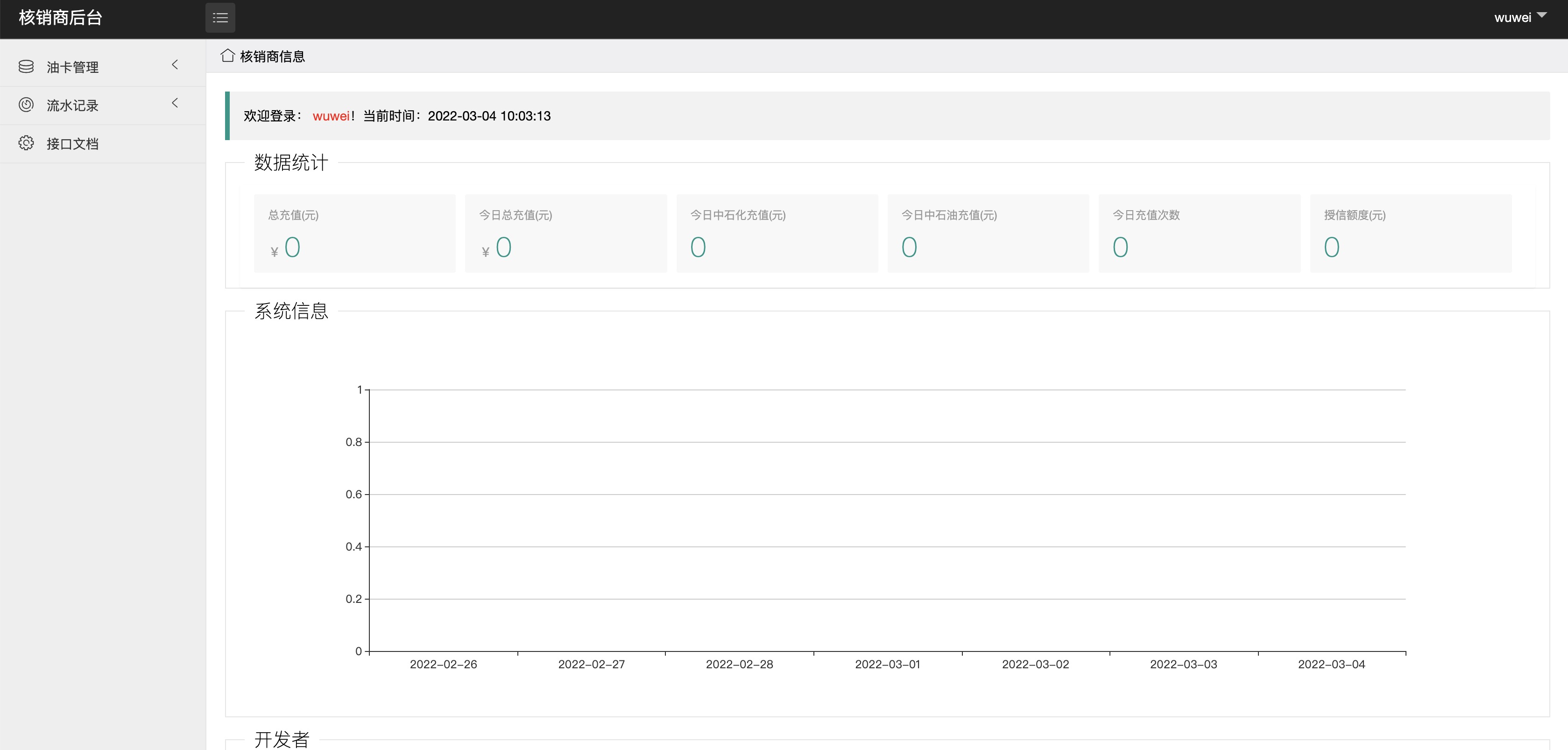Click the 今日中石化充值(元) card

click(x=777, y=233)
